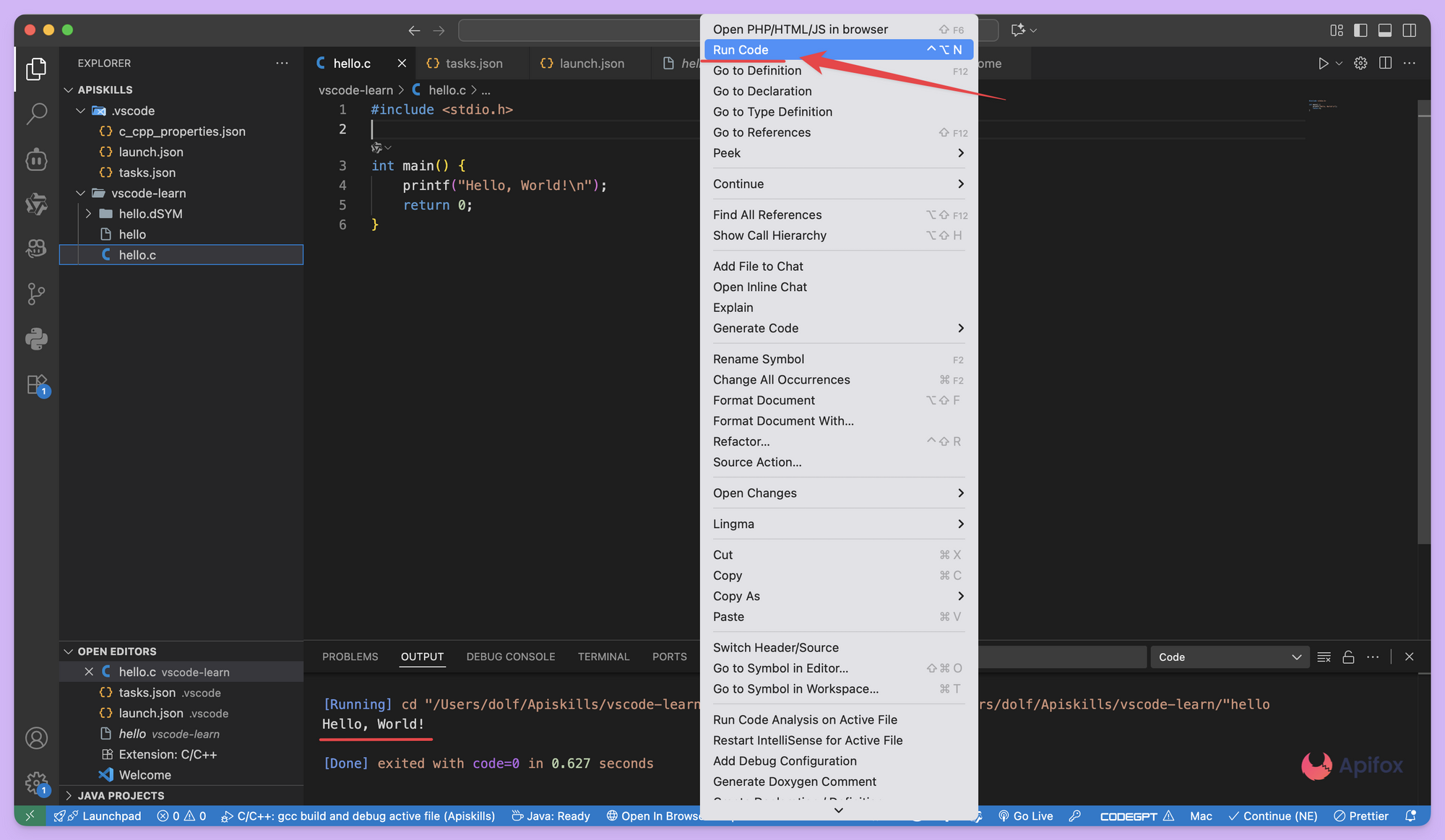Open the Search view in activity bar

(36, 113)
